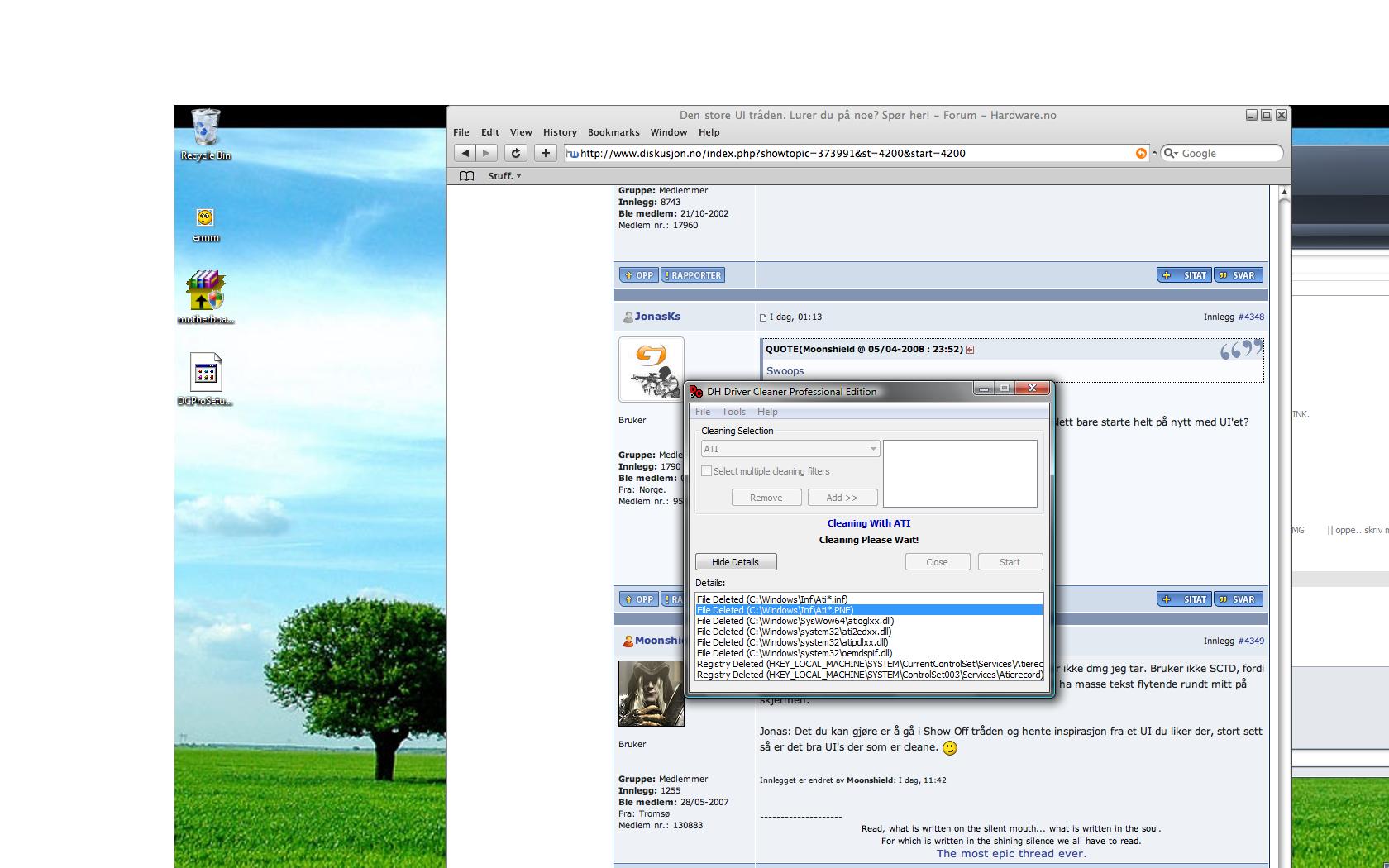Screen dimensions: 1389x868
Task: Click the orange RSS icon in address bar
Action: pyautogui.click(x=1141, y=153)
